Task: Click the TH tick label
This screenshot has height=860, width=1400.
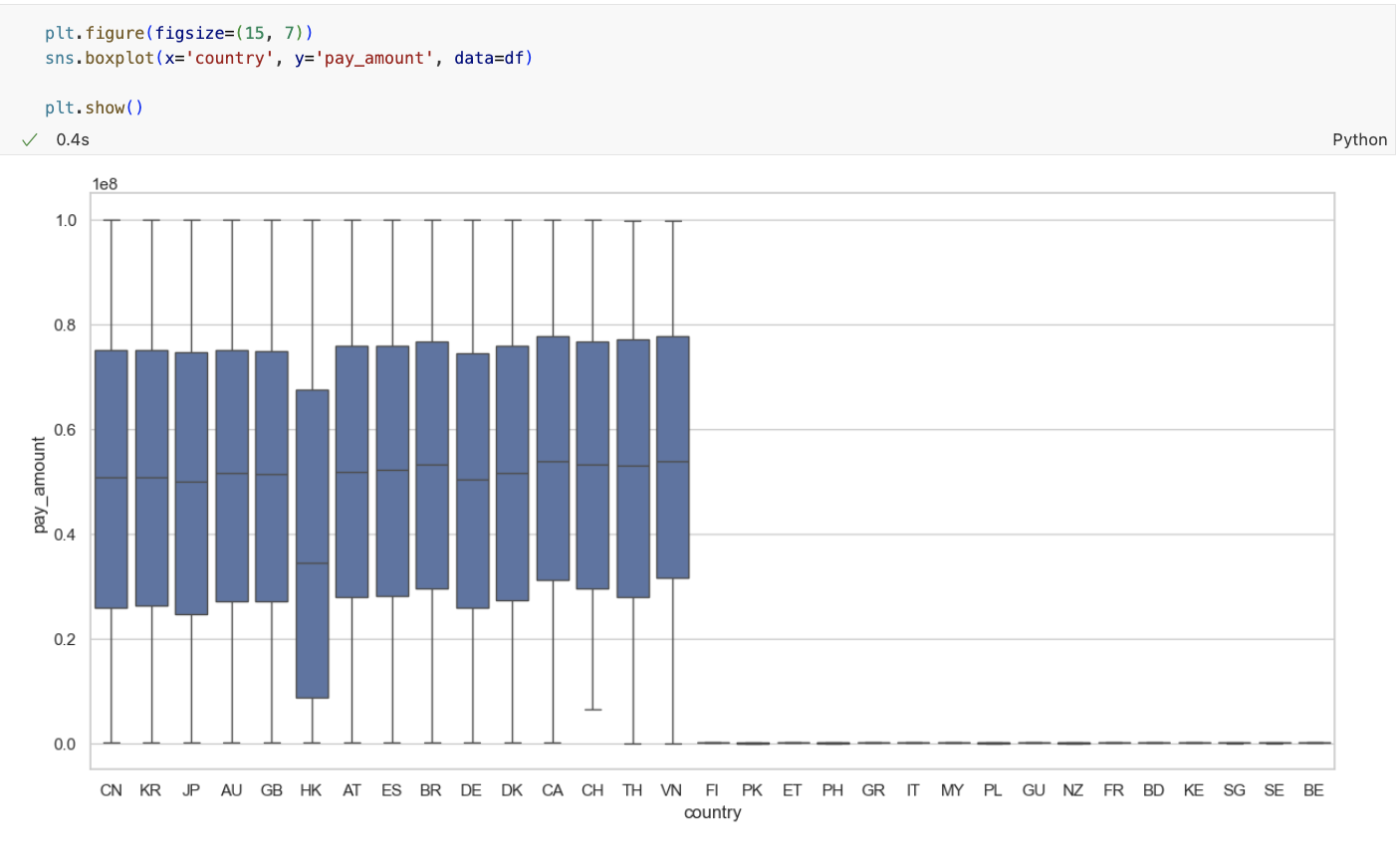Action: [632, 790]
